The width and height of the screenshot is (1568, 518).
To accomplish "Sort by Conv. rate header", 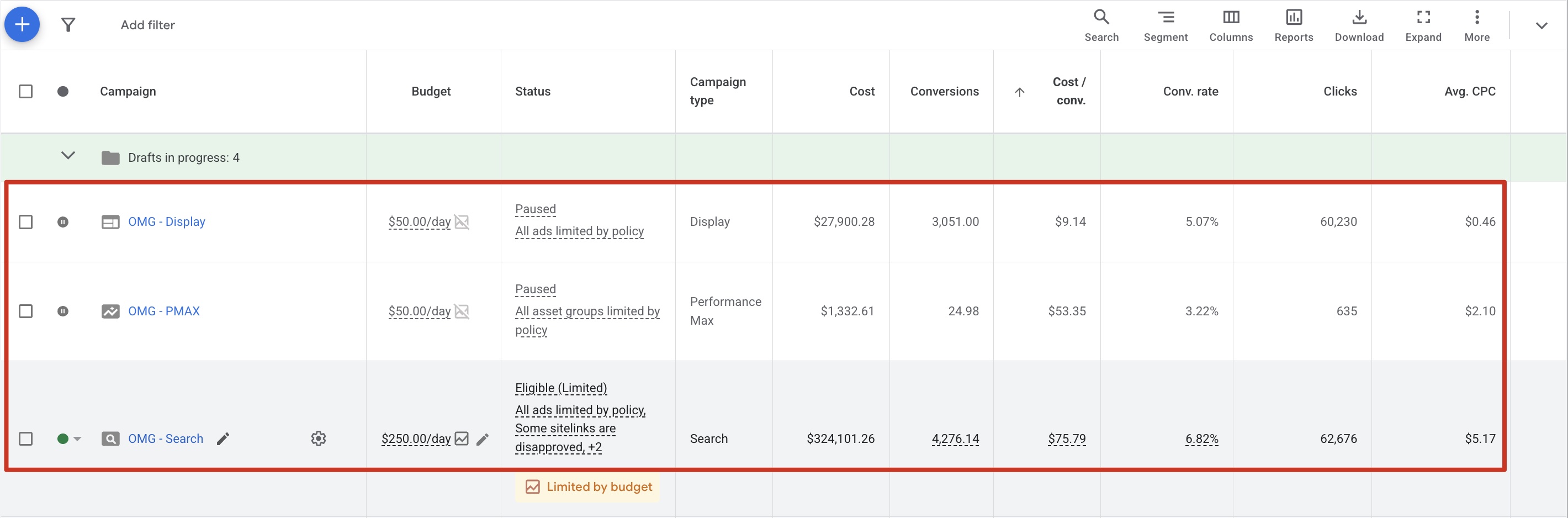I will pos(1190,91).
